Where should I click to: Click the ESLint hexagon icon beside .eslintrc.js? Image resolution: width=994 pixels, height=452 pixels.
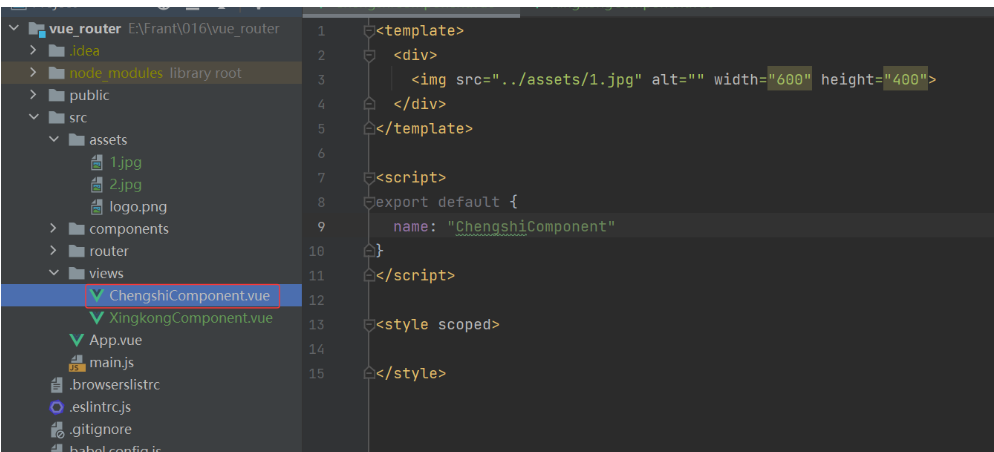tap(57, 407)
